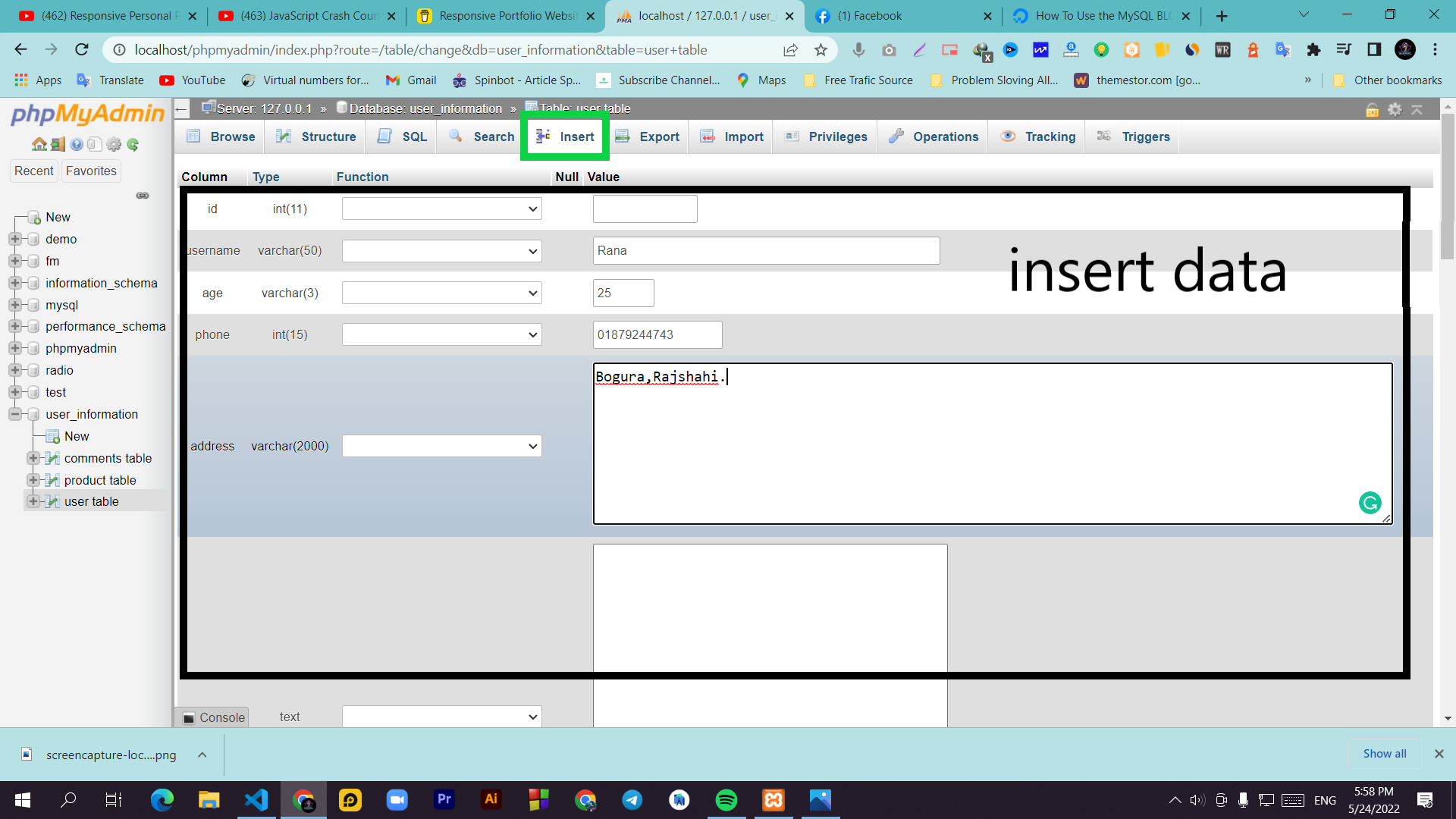
Task: Switch to the Structure tab
Action: pos(316,136)
